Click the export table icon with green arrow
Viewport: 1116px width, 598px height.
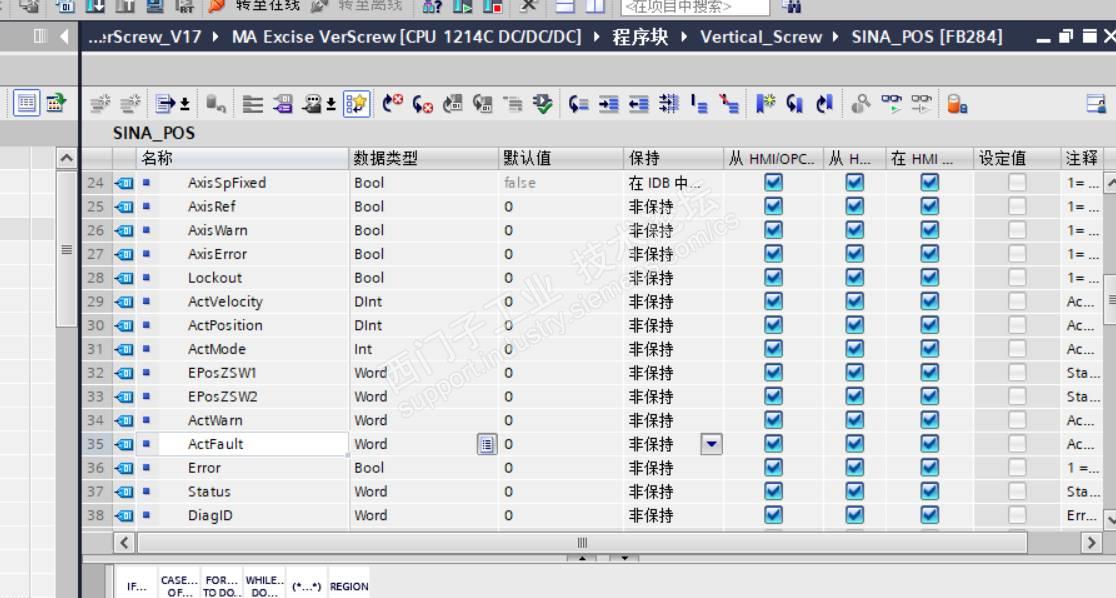pos(56,104)
